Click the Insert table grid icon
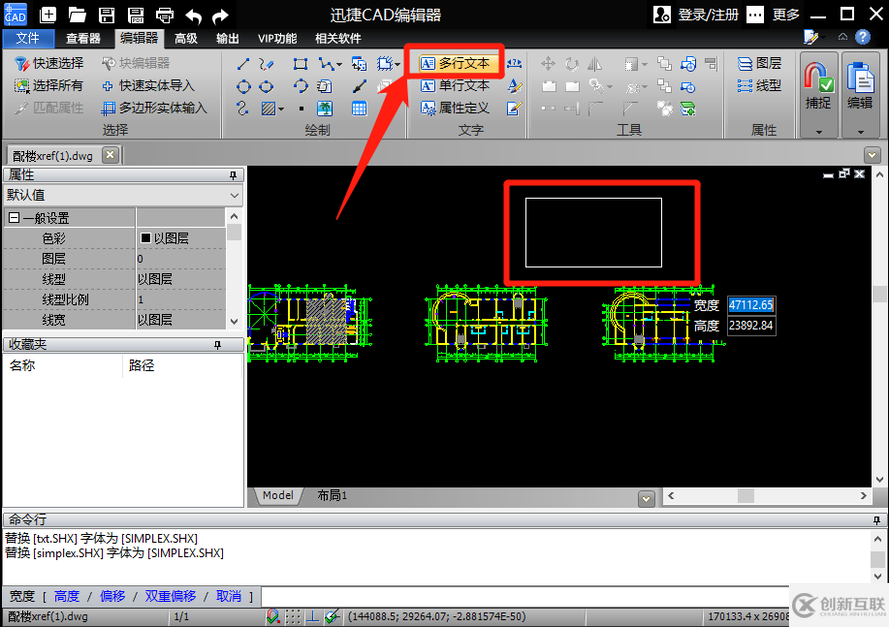The width and height of the screenshot is (889, 627). (x=359, y=108)
